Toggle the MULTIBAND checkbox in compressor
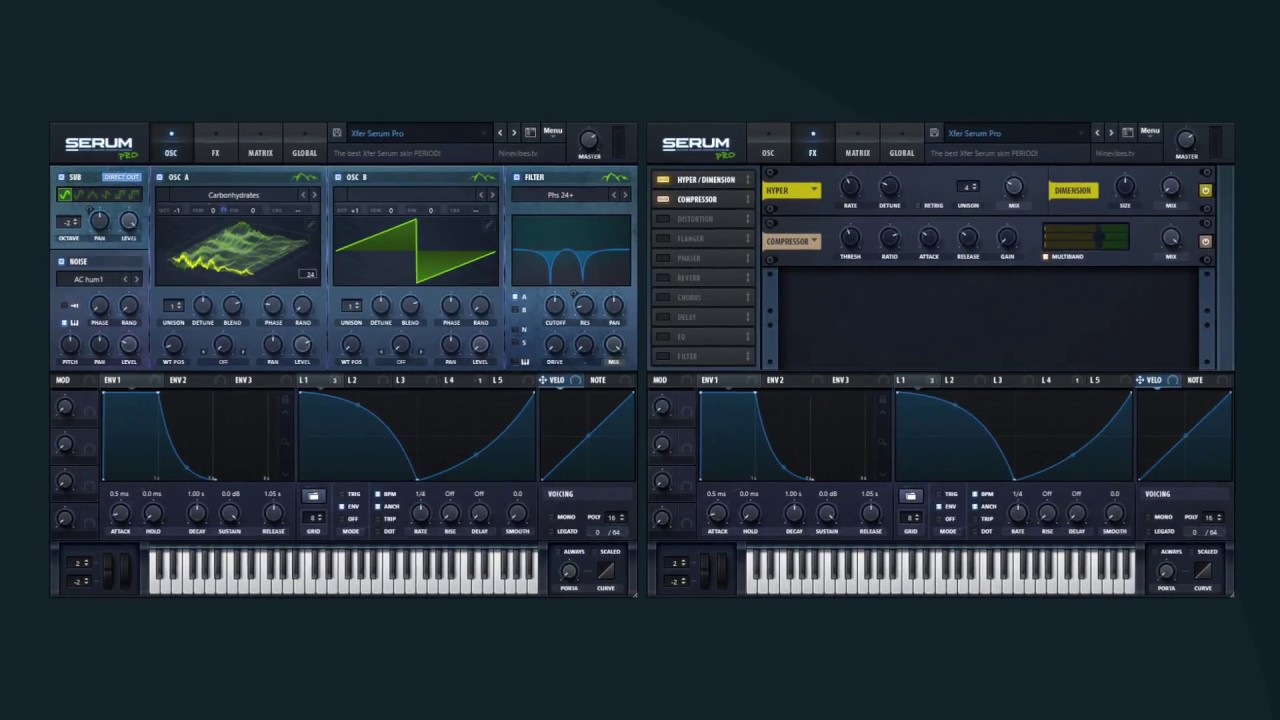This screenshot has height=720, width=1280. pyautogui.click(x=1046, y=257)
